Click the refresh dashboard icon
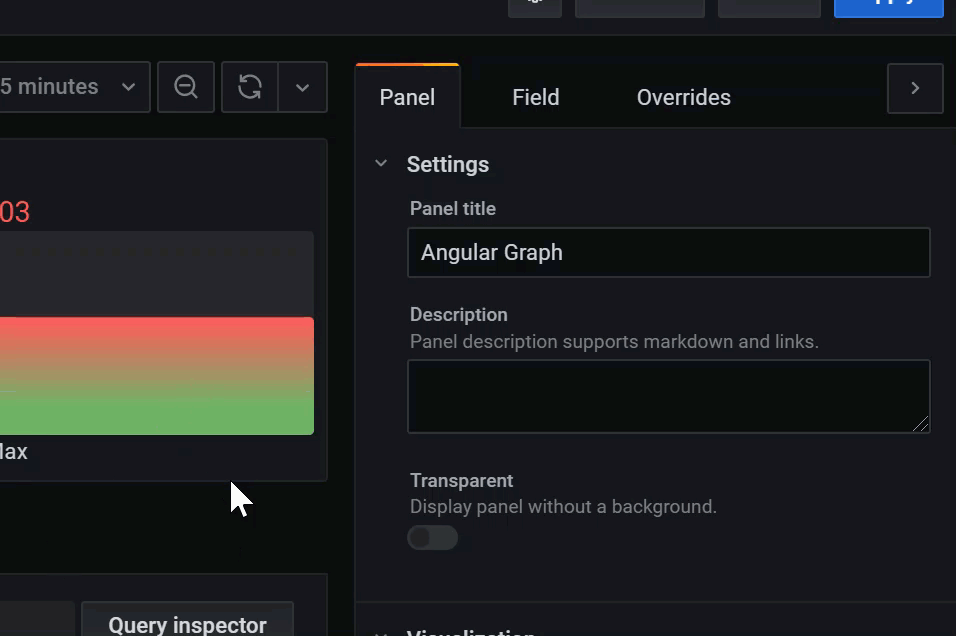Viewport: 956px width, 636px height. pyautogui.click(x=249, y=87)
